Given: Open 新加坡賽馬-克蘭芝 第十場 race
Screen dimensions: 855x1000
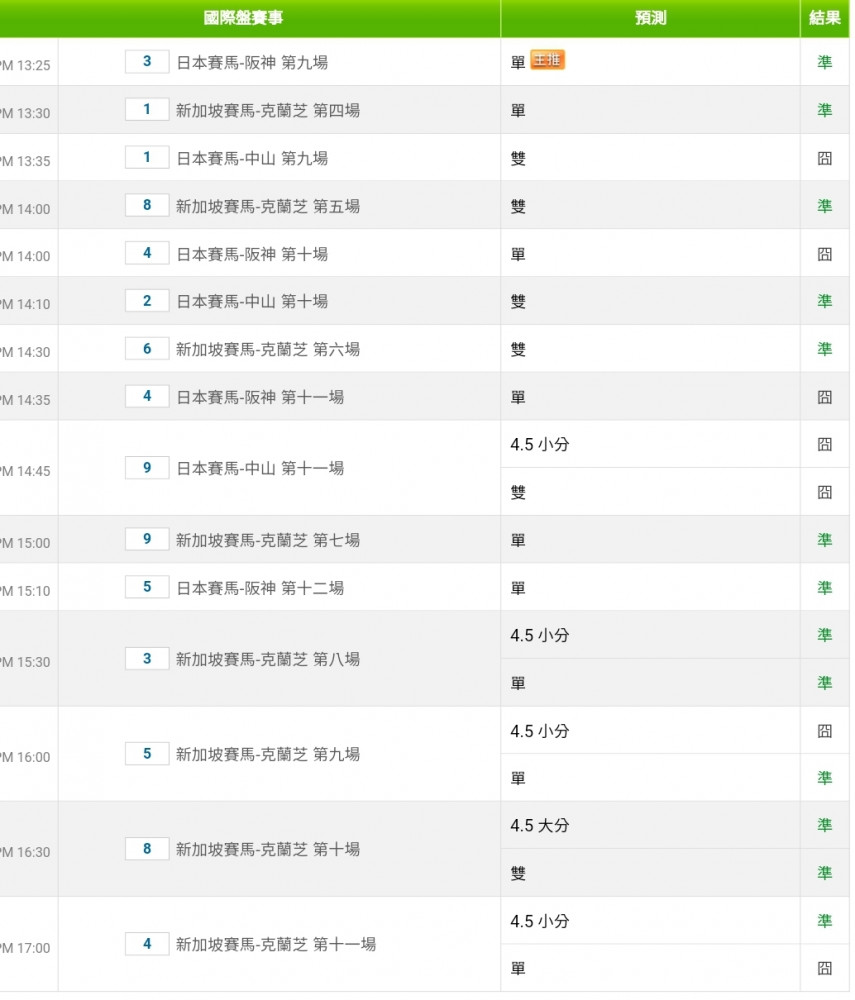Looking at the screenshot, I should click(x=268, y=849).
